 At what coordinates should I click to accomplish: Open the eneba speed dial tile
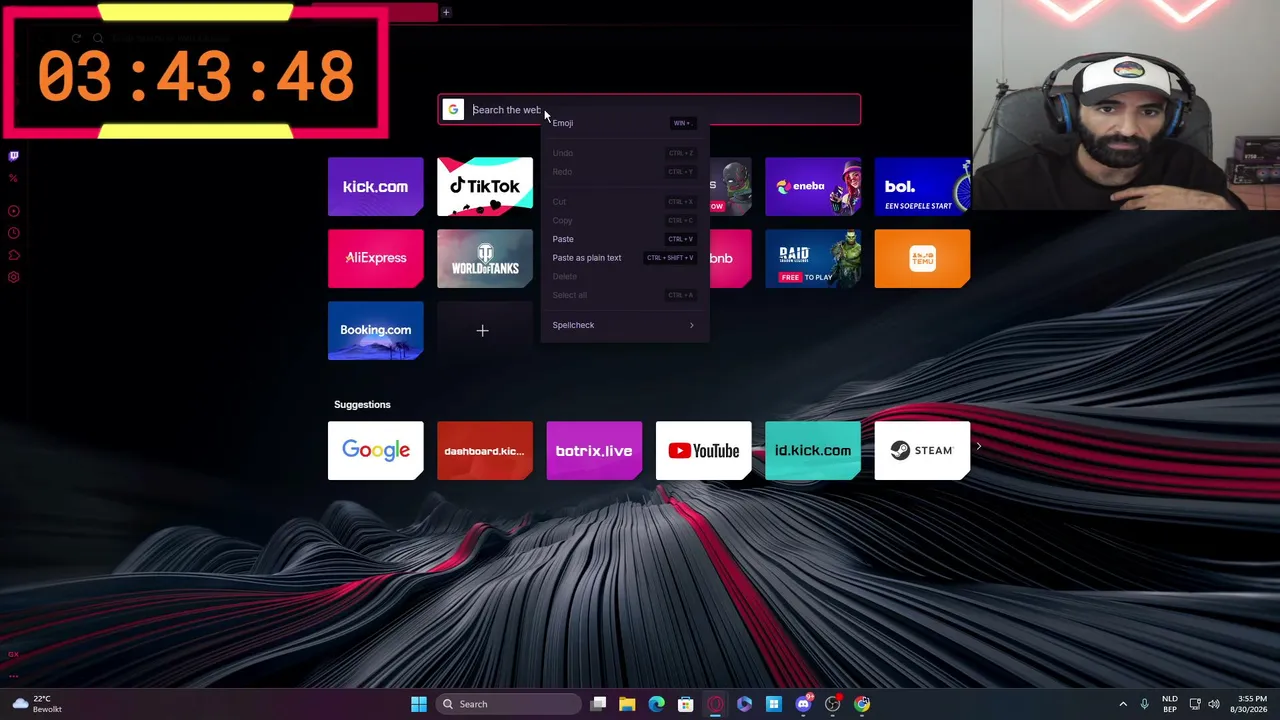click(x=813, y=187)
